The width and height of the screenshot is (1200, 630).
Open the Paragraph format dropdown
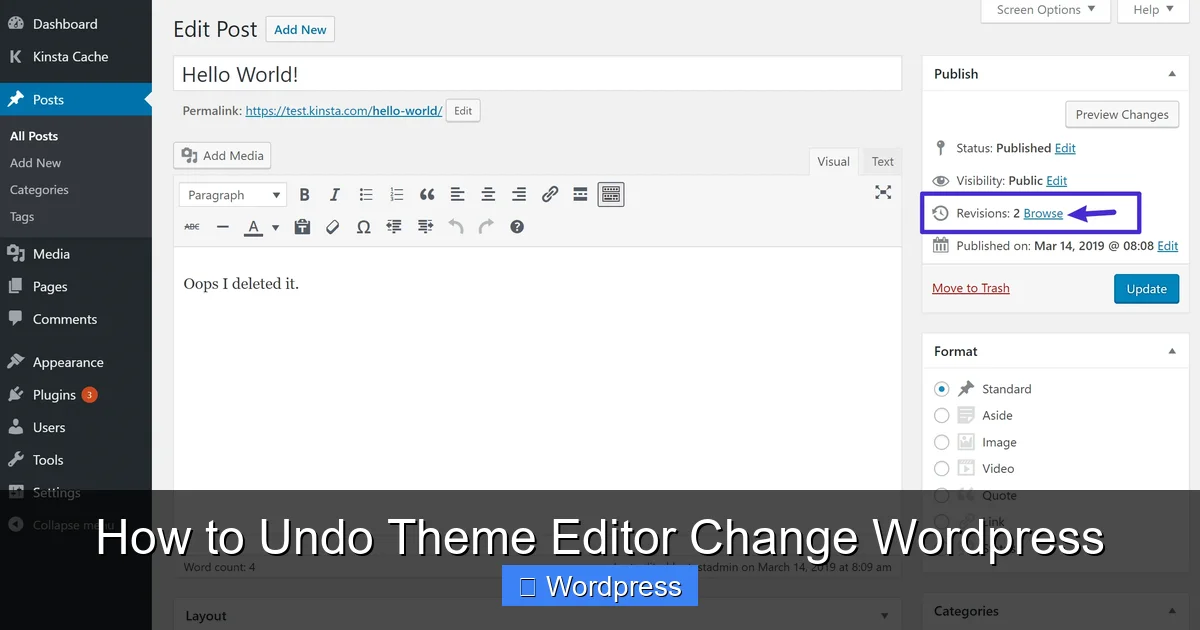(233, 195)
